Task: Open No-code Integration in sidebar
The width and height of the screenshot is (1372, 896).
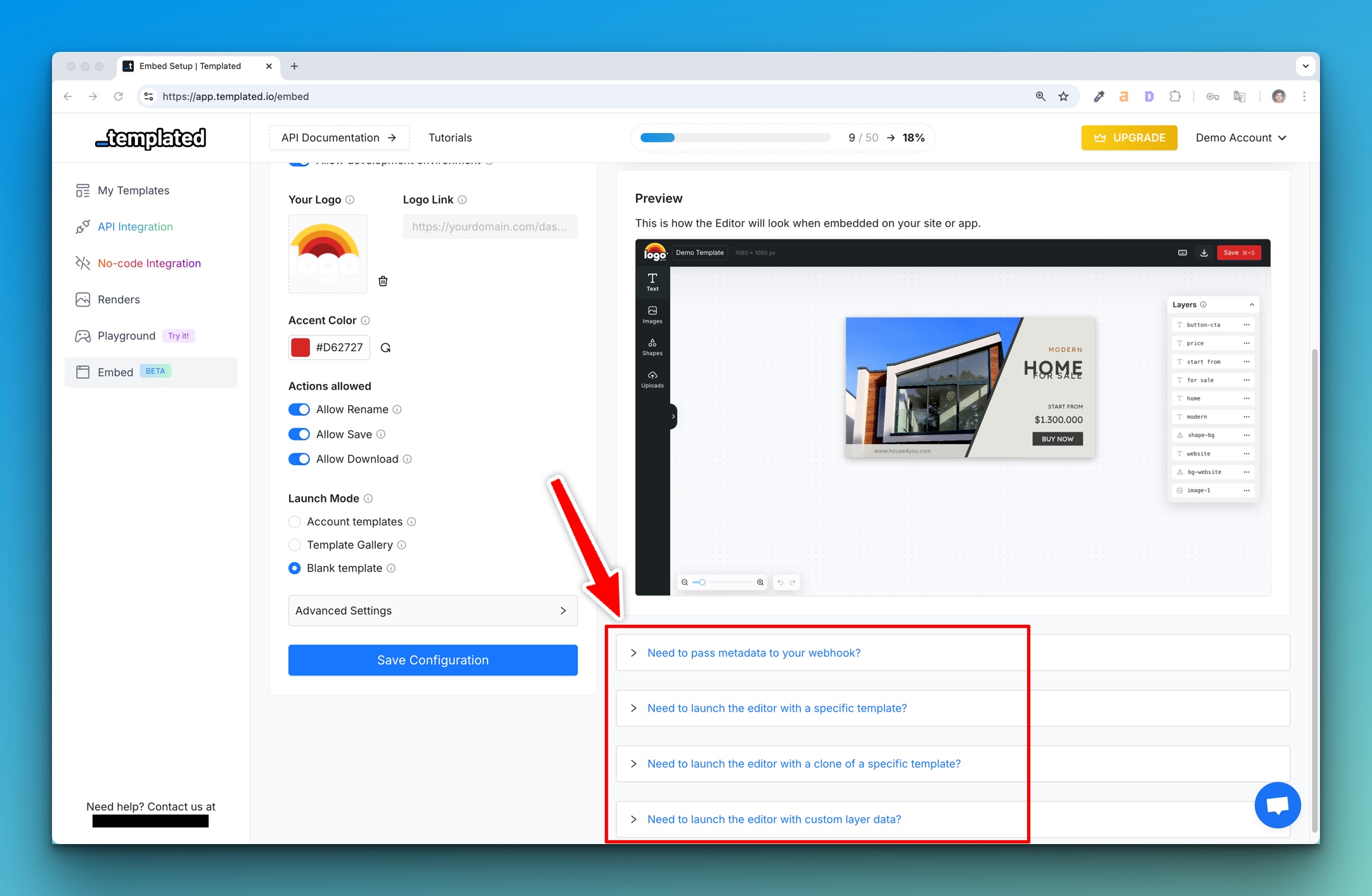Action: 151,264
